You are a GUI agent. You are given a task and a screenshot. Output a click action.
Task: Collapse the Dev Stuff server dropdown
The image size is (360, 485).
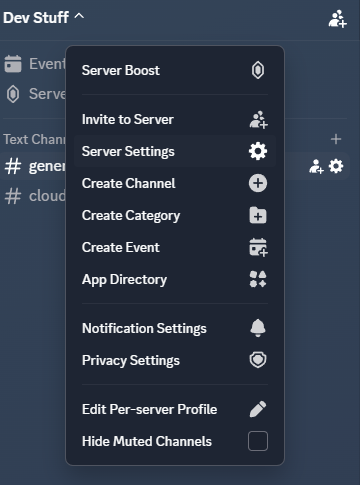pyautogui.click(x=79, y=16)
